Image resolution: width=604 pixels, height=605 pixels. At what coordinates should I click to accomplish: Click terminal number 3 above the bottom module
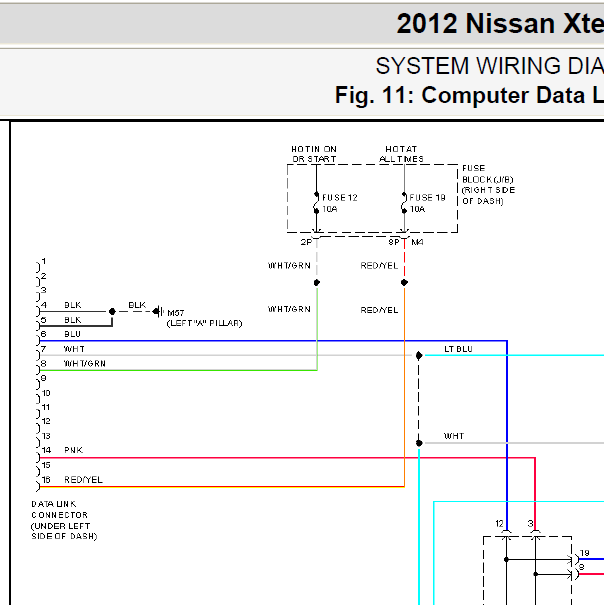pos(531,524)
